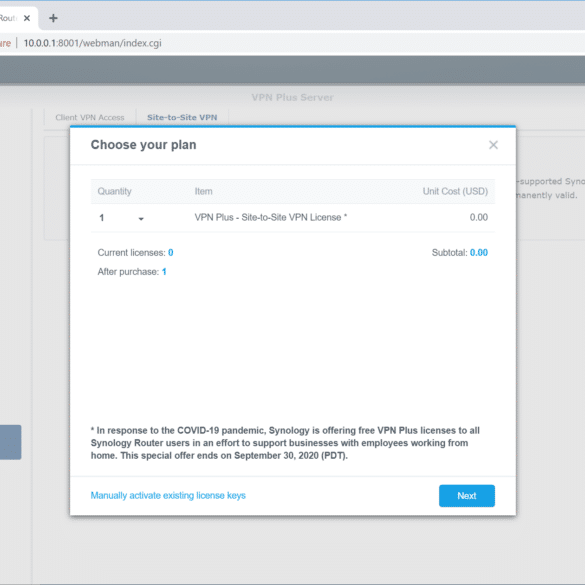Click the Subtotal 0.00 value
The height and width of the screenshot is (585, 585).
click(479, 253)
